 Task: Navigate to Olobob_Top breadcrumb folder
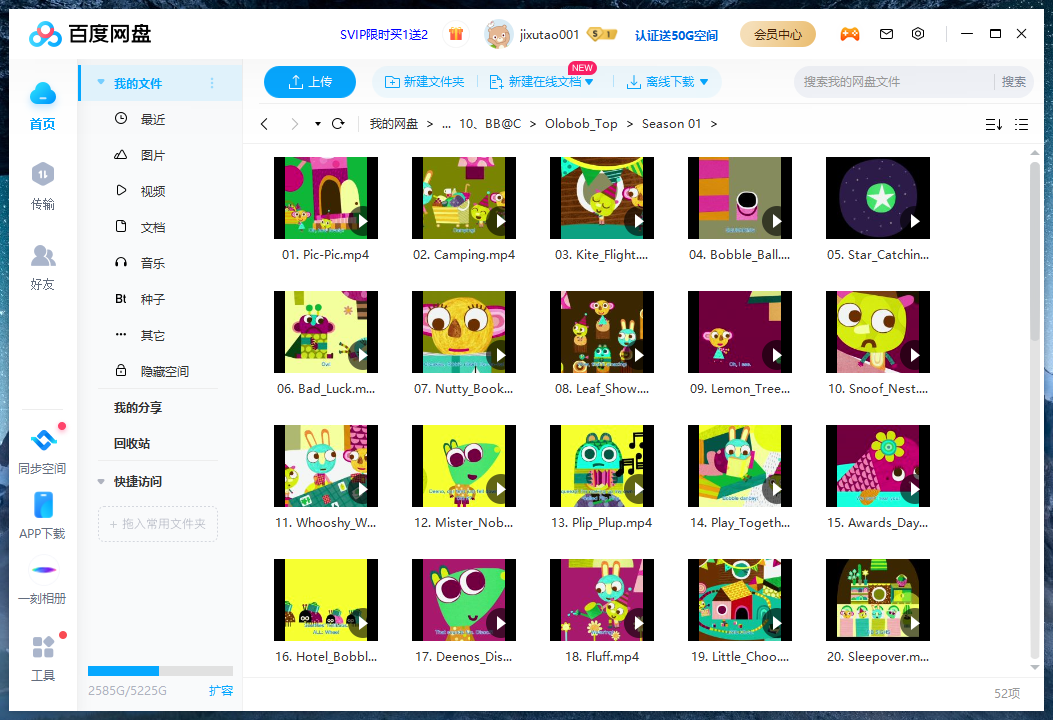(x=581, y=124)
